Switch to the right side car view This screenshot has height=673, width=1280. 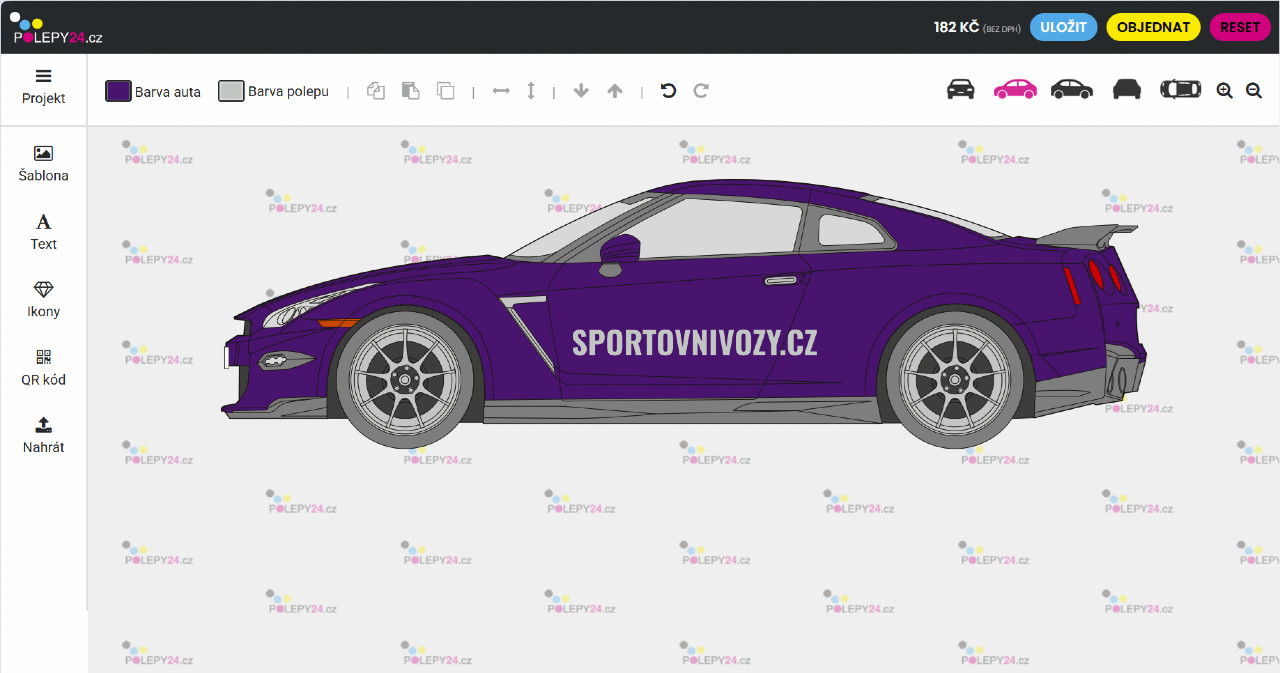pyautogui.click(x=1071, y=89)
